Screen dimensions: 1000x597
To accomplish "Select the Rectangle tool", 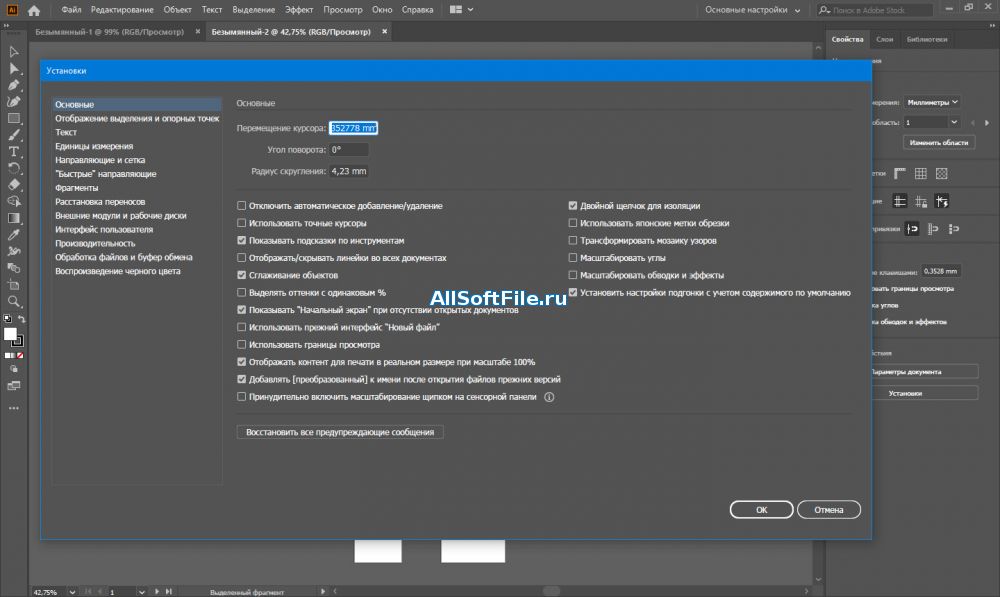I will tap(14, 118).
